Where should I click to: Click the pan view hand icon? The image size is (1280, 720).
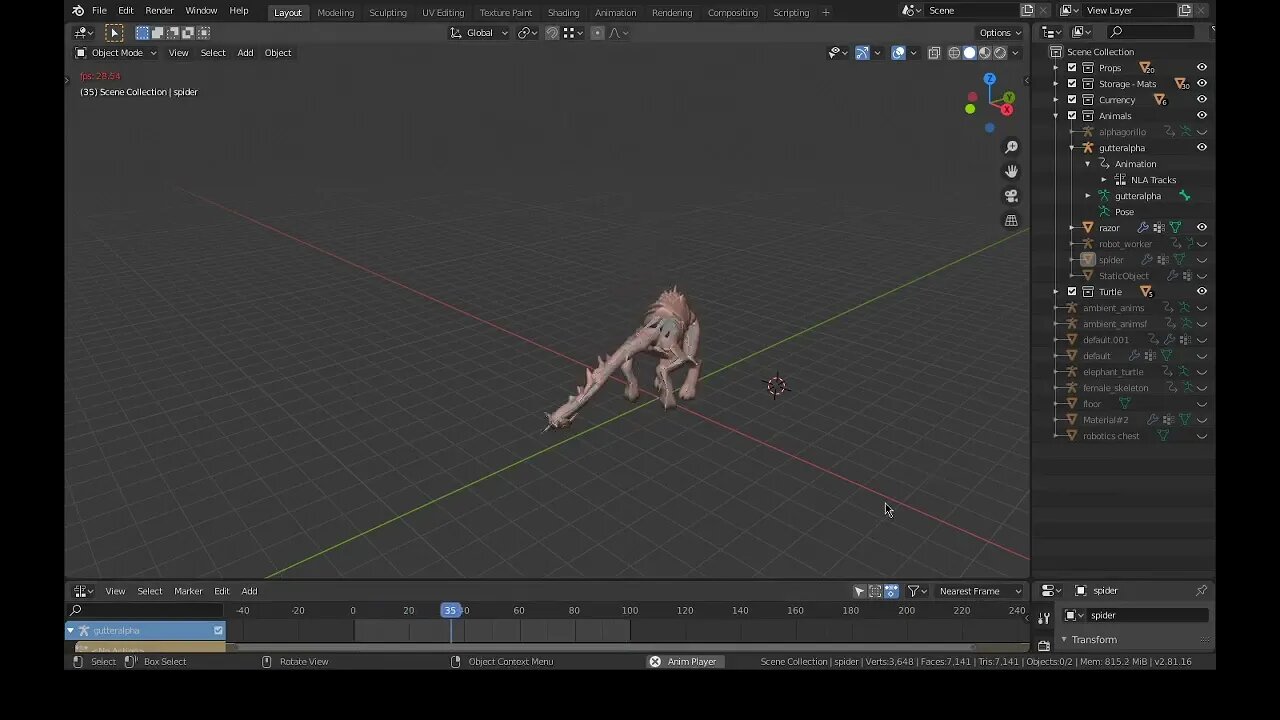pos(1011,171)
